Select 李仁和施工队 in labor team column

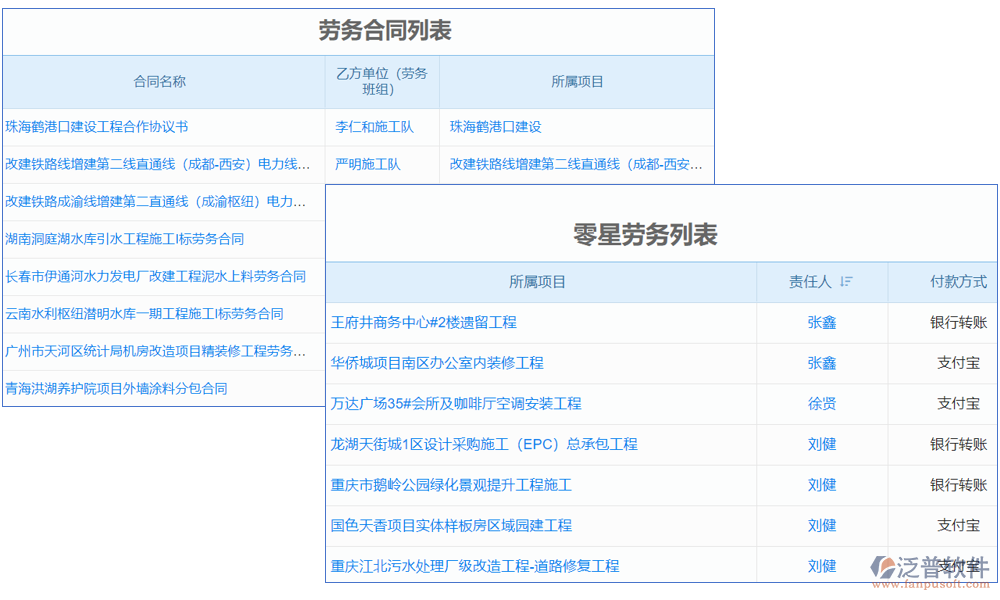tap(374, 127)
